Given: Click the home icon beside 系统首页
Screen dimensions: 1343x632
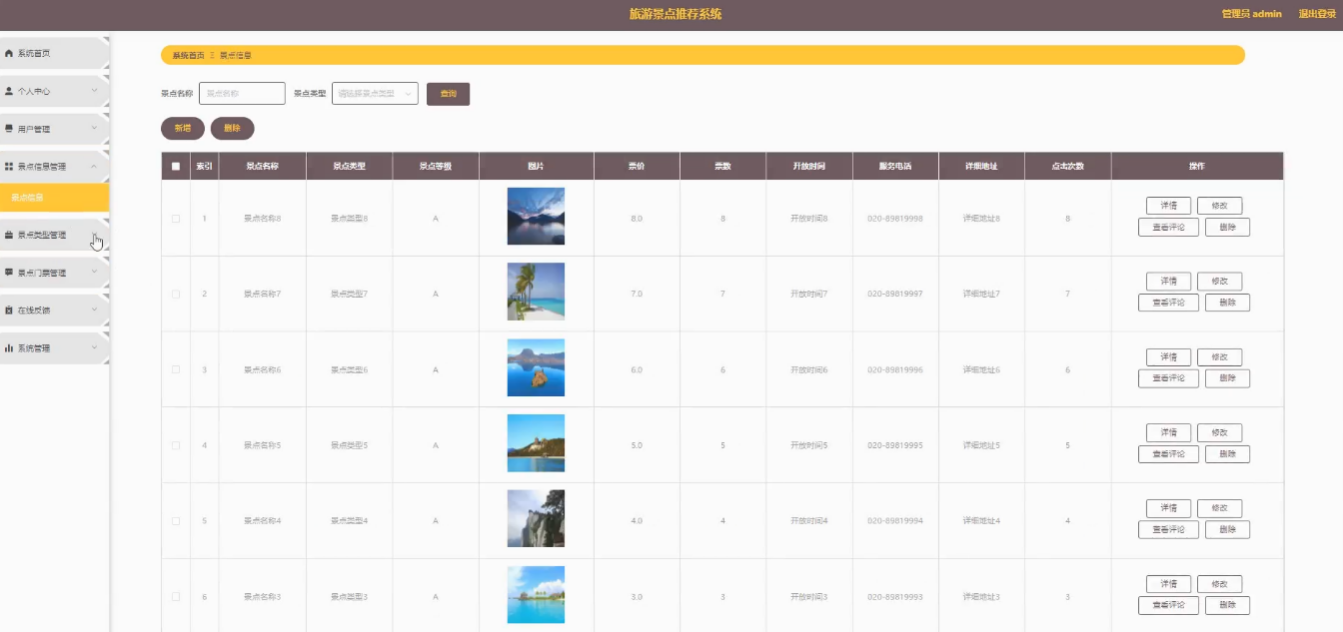Looking at the screenshot, I should pos(9,53).
